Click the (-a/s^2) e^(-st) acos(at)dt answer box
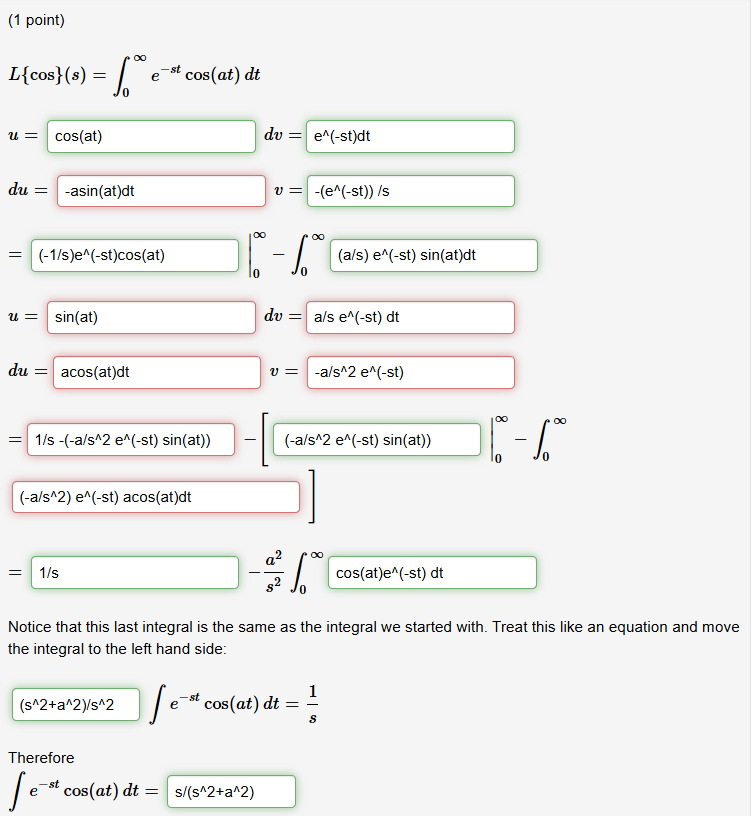This screenshot has height=816, width=754. pyautogui.click(x=155, y=496)
